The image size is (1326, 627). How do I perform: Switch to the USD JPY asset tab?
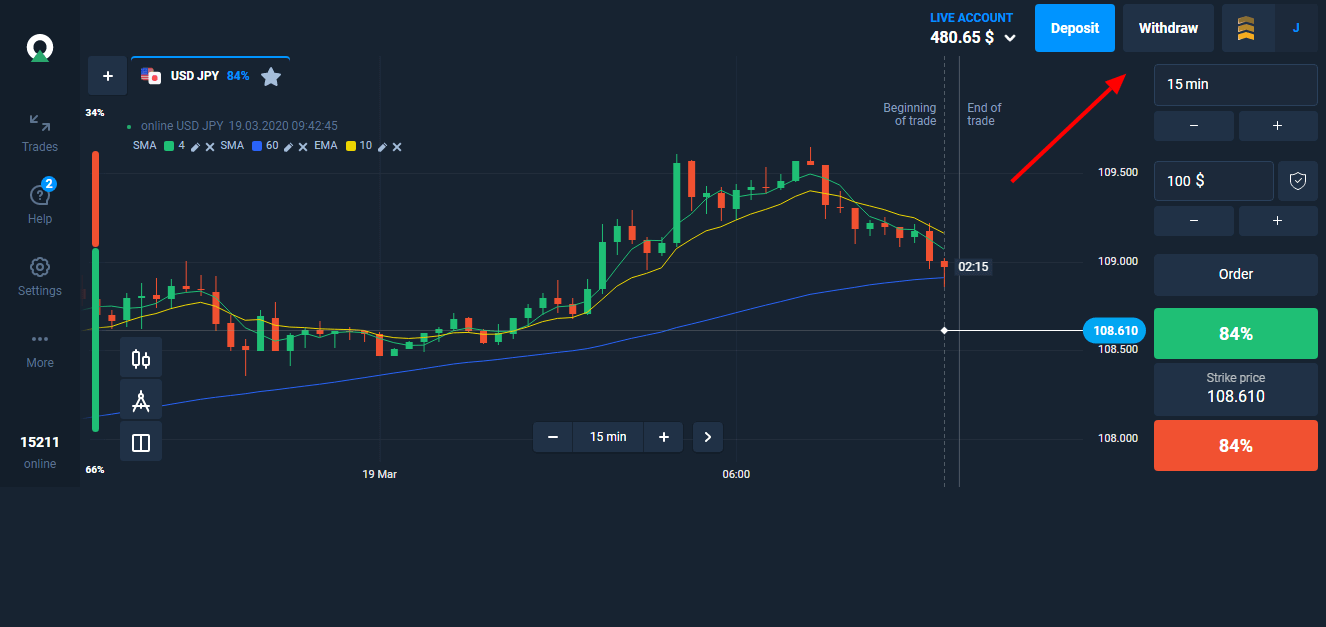pyautogui.click(x=195, y=75)
